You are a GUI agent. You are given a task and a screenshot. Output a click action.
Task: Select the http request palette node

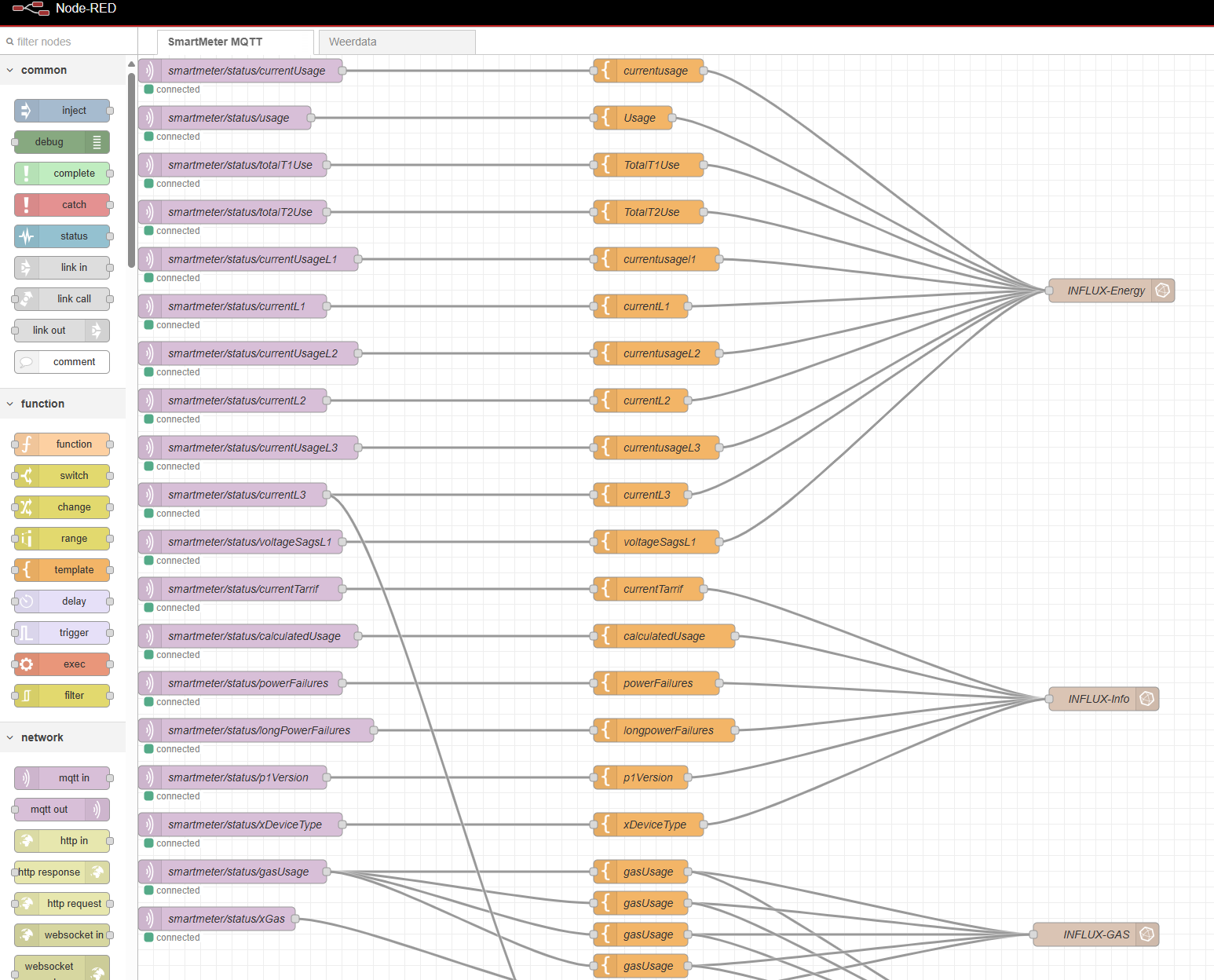click(x=62, y=904)
